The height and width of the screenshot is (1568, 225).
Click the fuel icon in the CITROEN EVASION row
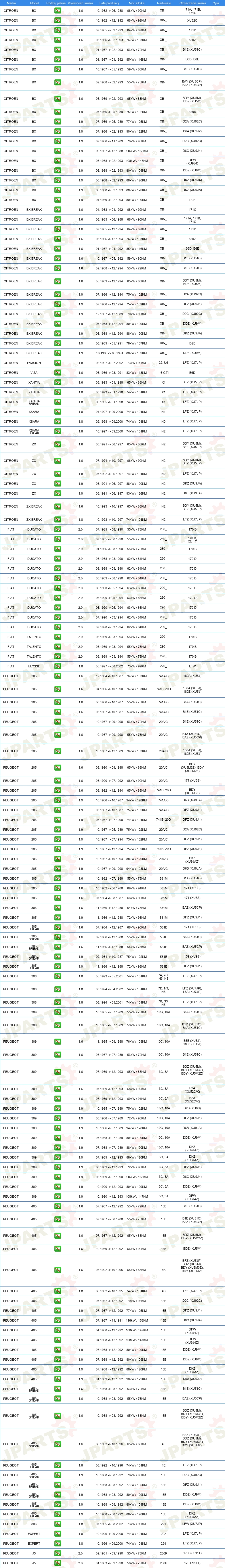[57, 363]
